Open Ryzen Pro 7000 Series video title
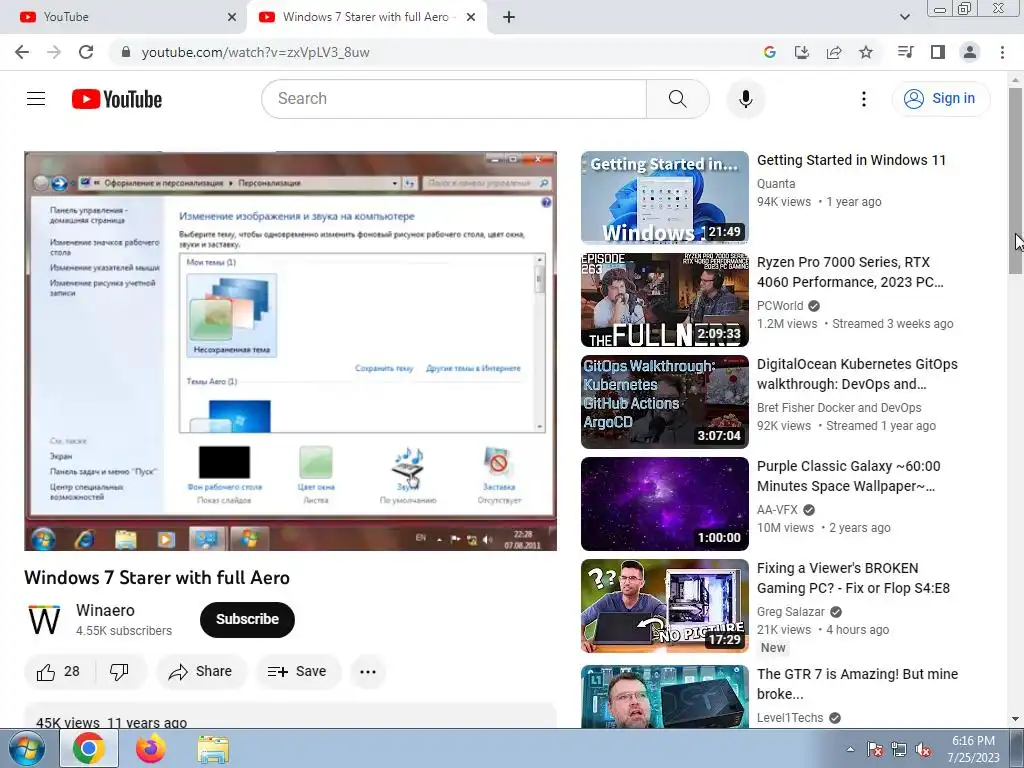 850,272
